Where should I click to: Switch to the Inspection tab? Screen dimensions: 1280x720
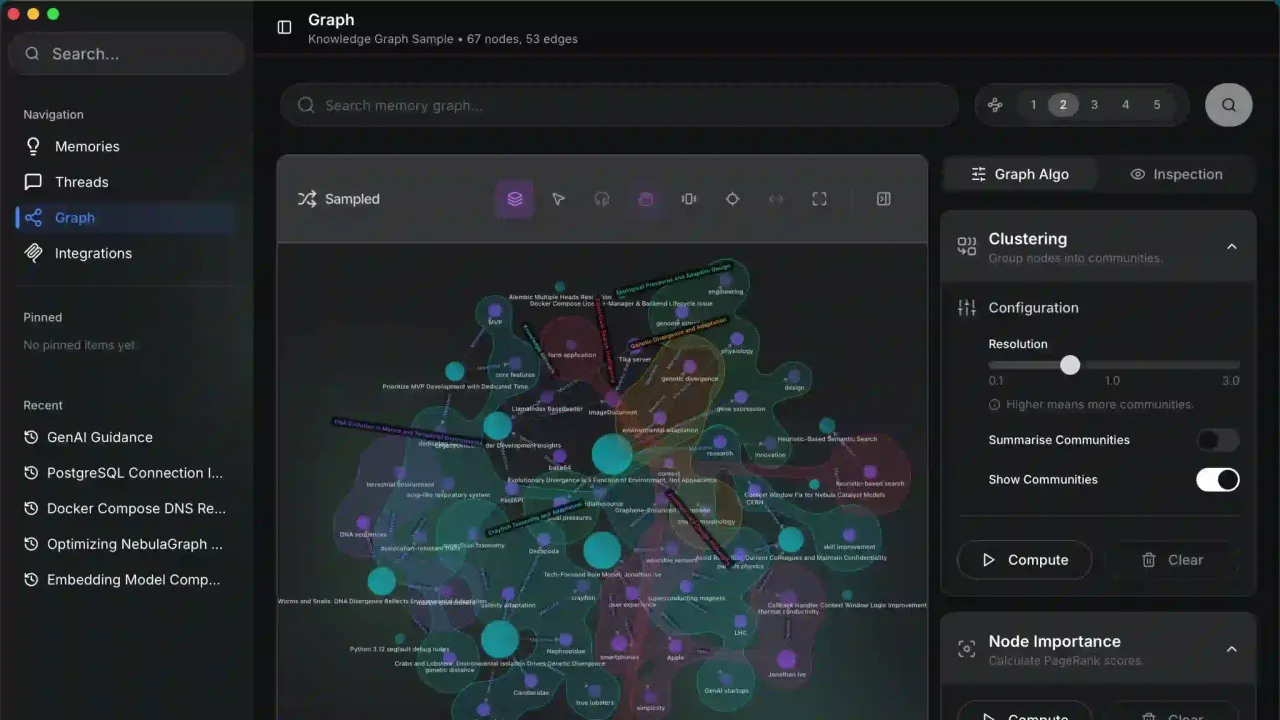tap(1176, 174)
